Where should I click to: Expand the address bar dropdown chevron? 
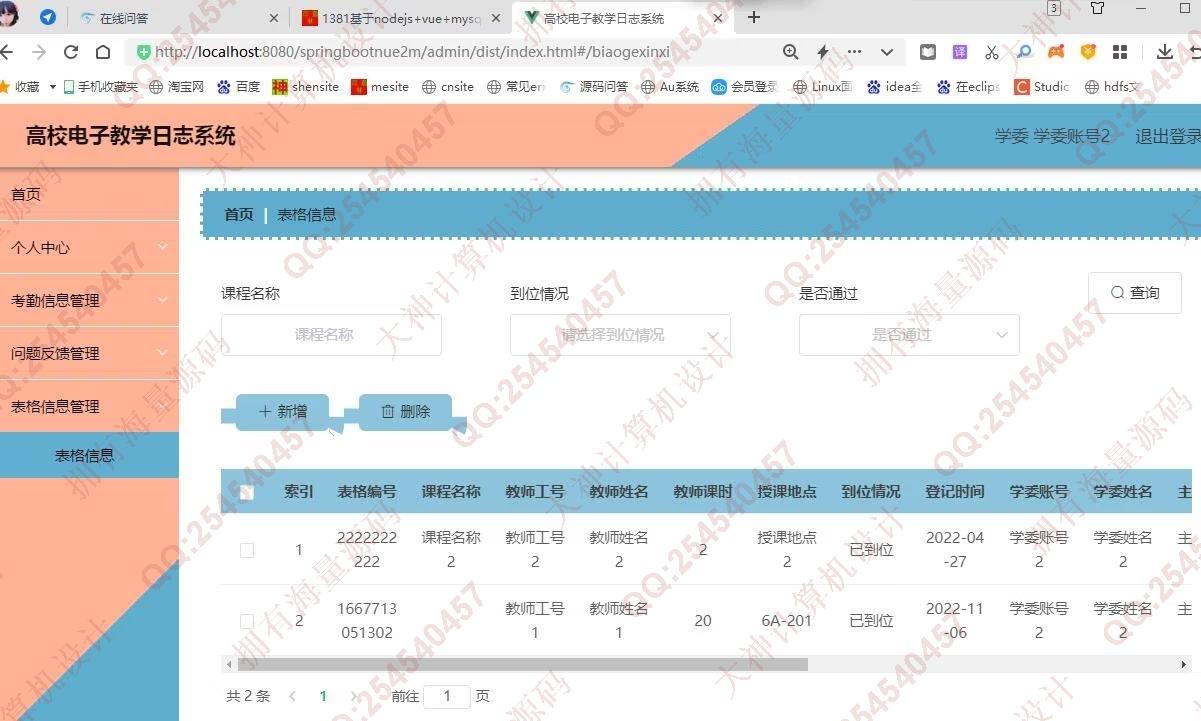point(887,52)
